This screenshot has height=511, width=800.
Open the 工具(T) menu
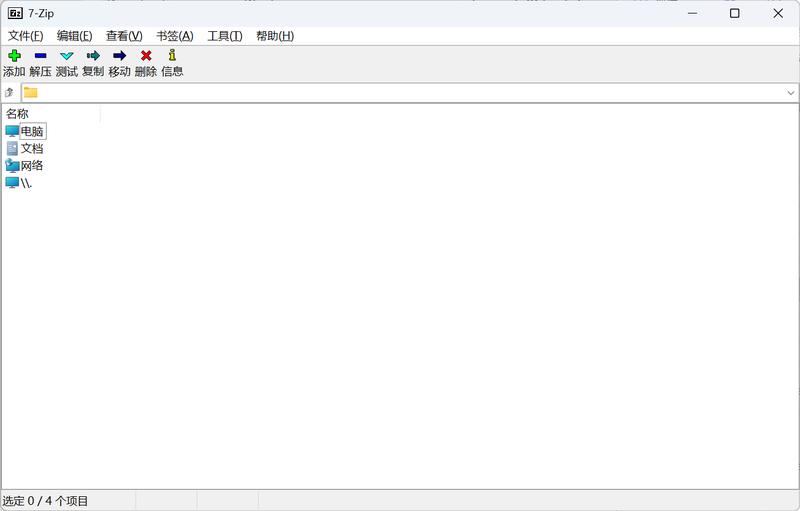224,36
